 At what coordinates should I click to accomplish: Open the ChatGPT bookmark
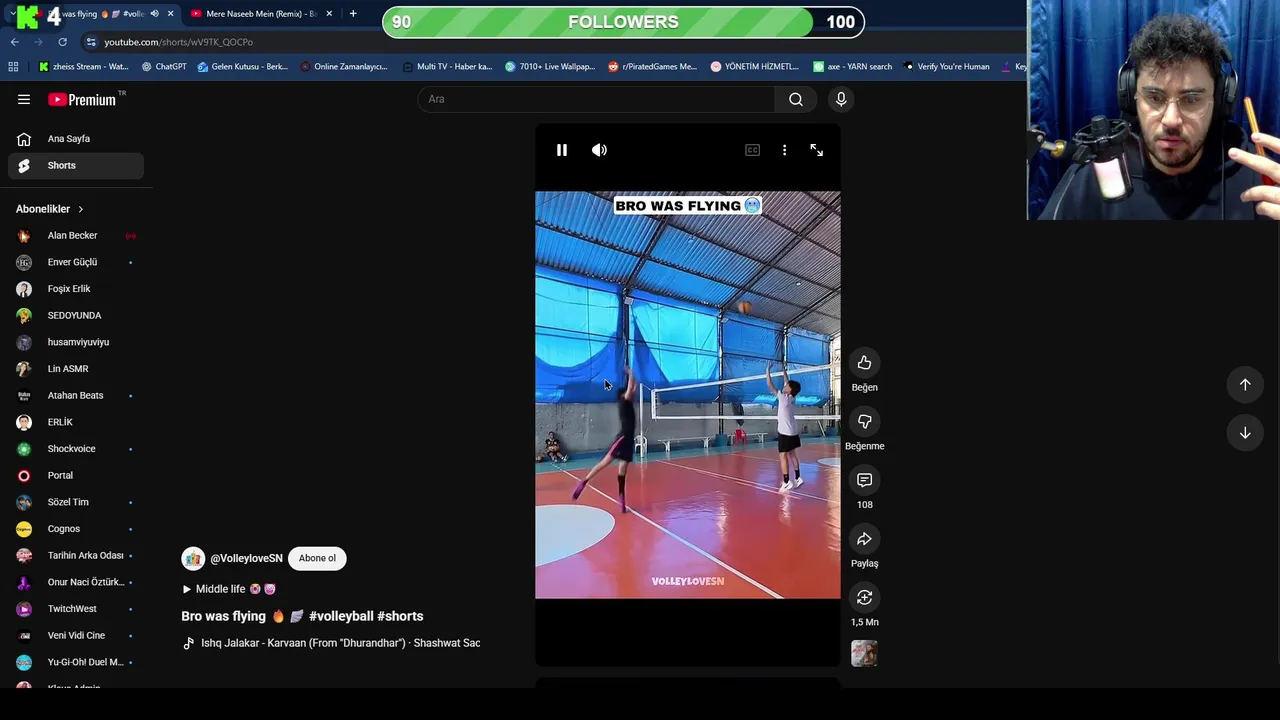164,67
